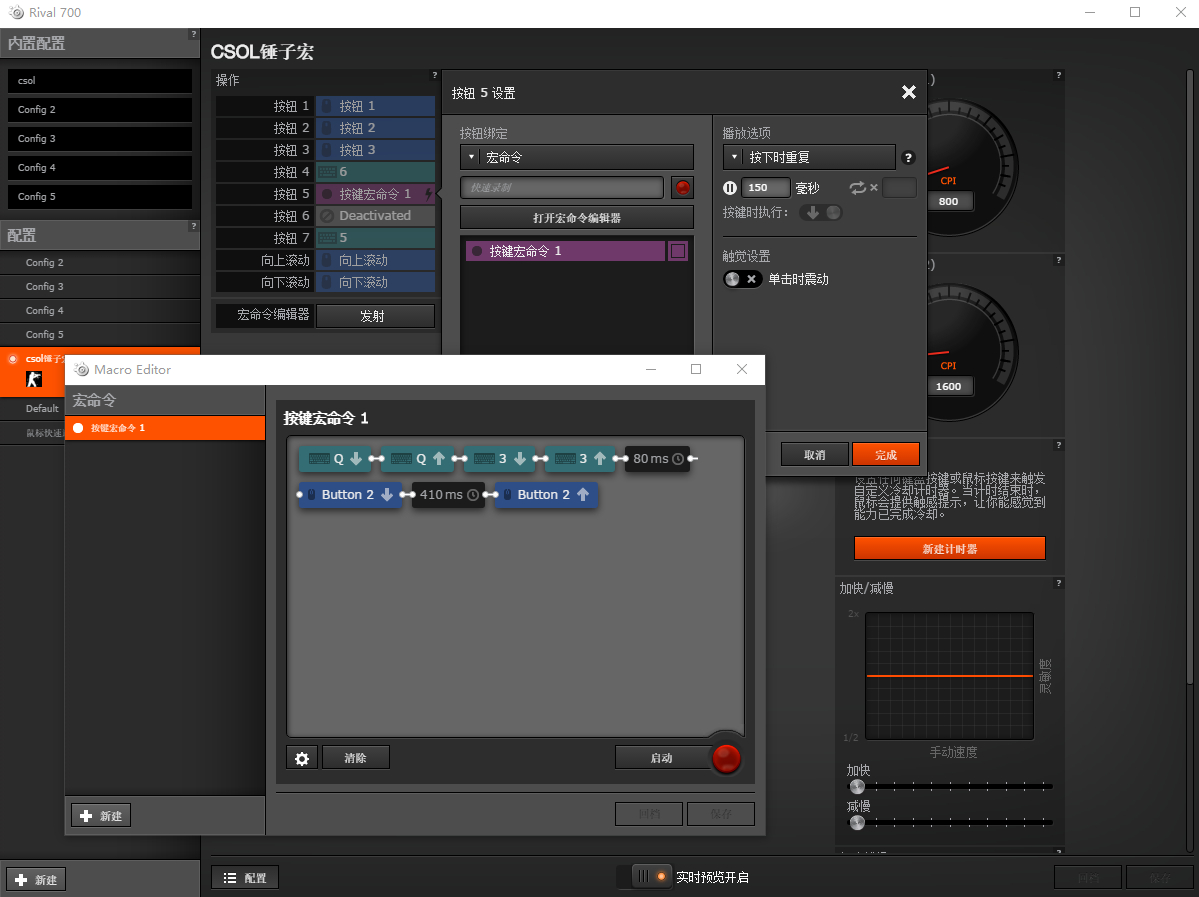
Task: Click the help icon in 加快/减慢 panel
Action: [x=1058, y=583]
